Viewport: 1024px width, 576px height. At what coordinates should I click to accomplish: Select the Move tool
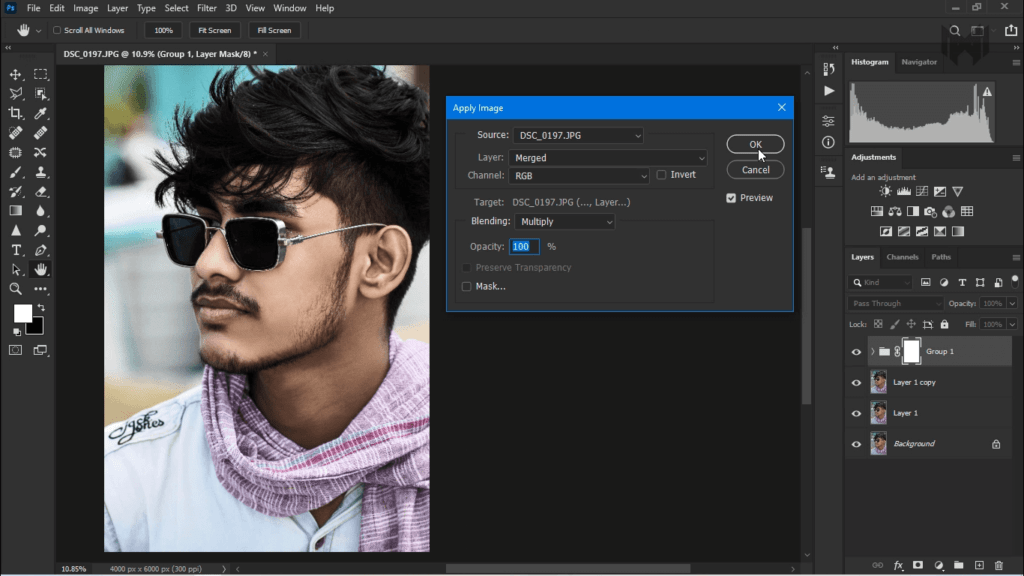tap(16, 74)
